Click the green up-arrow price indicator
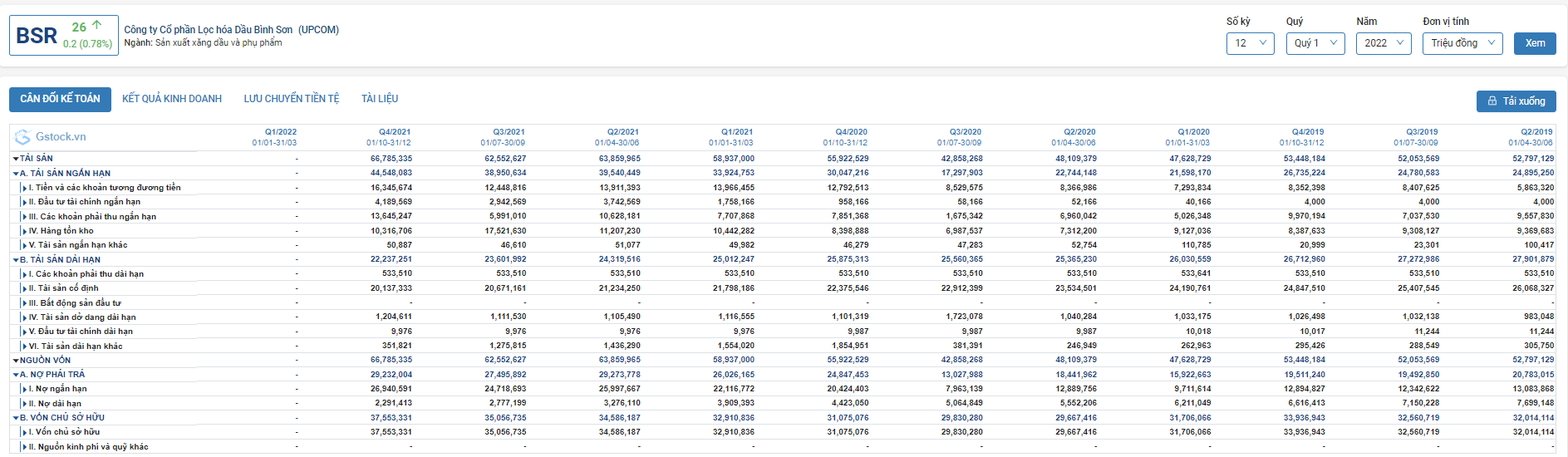Screen dimensions: 1568x457 [97, 26]
